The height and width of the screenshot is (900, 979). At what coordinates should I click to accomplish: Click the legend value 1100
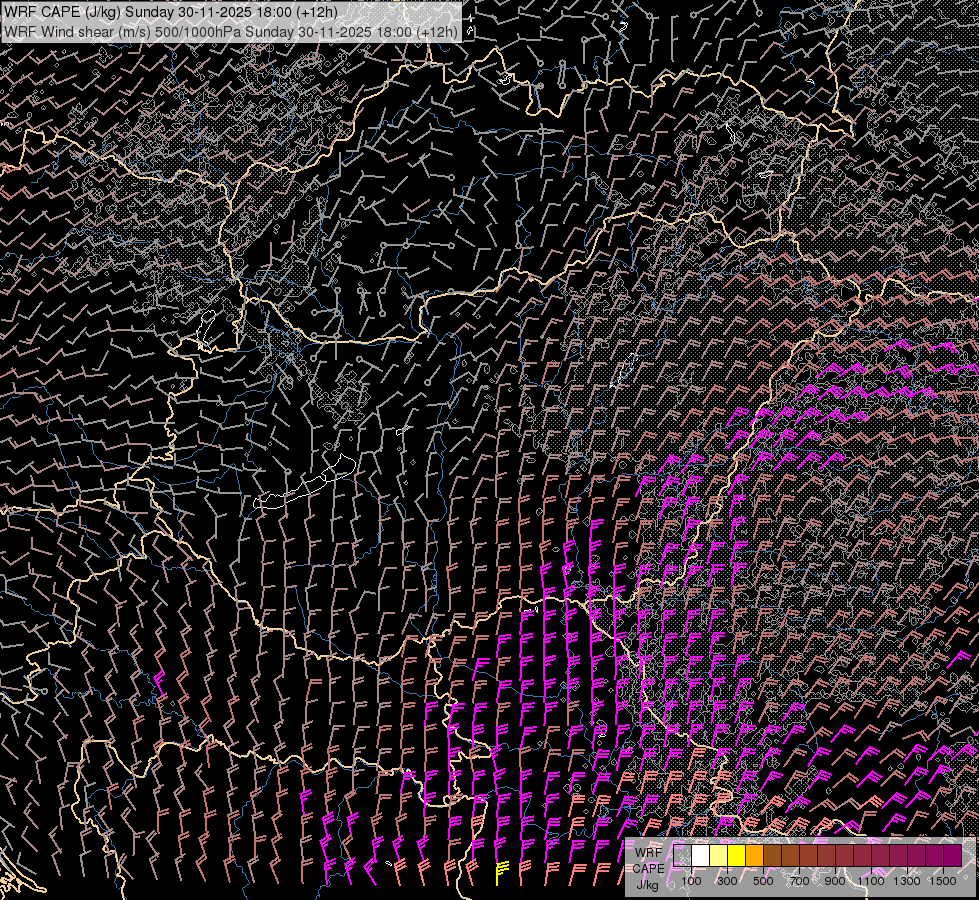[x=870, y=881]
